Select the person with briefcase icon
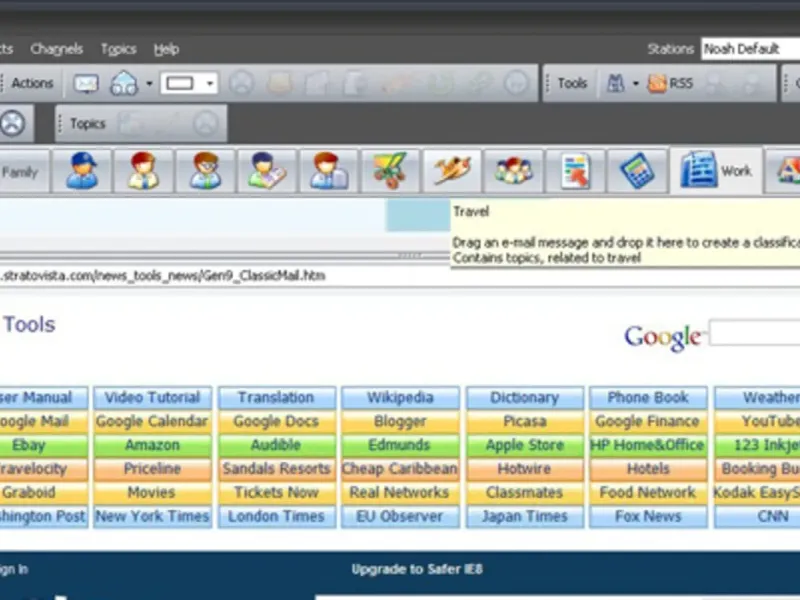 click(x=328, y=171)
